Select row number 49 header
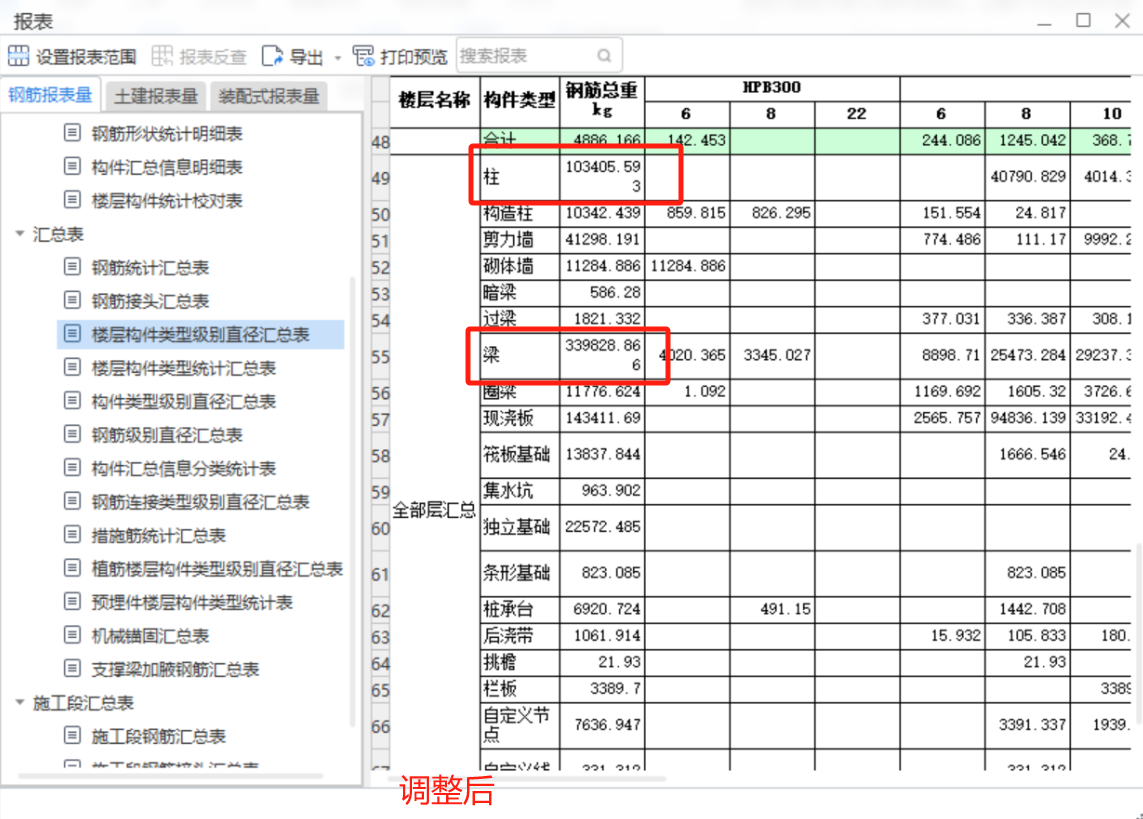This screenshot has height=819, width=1143. pos(381,178)
